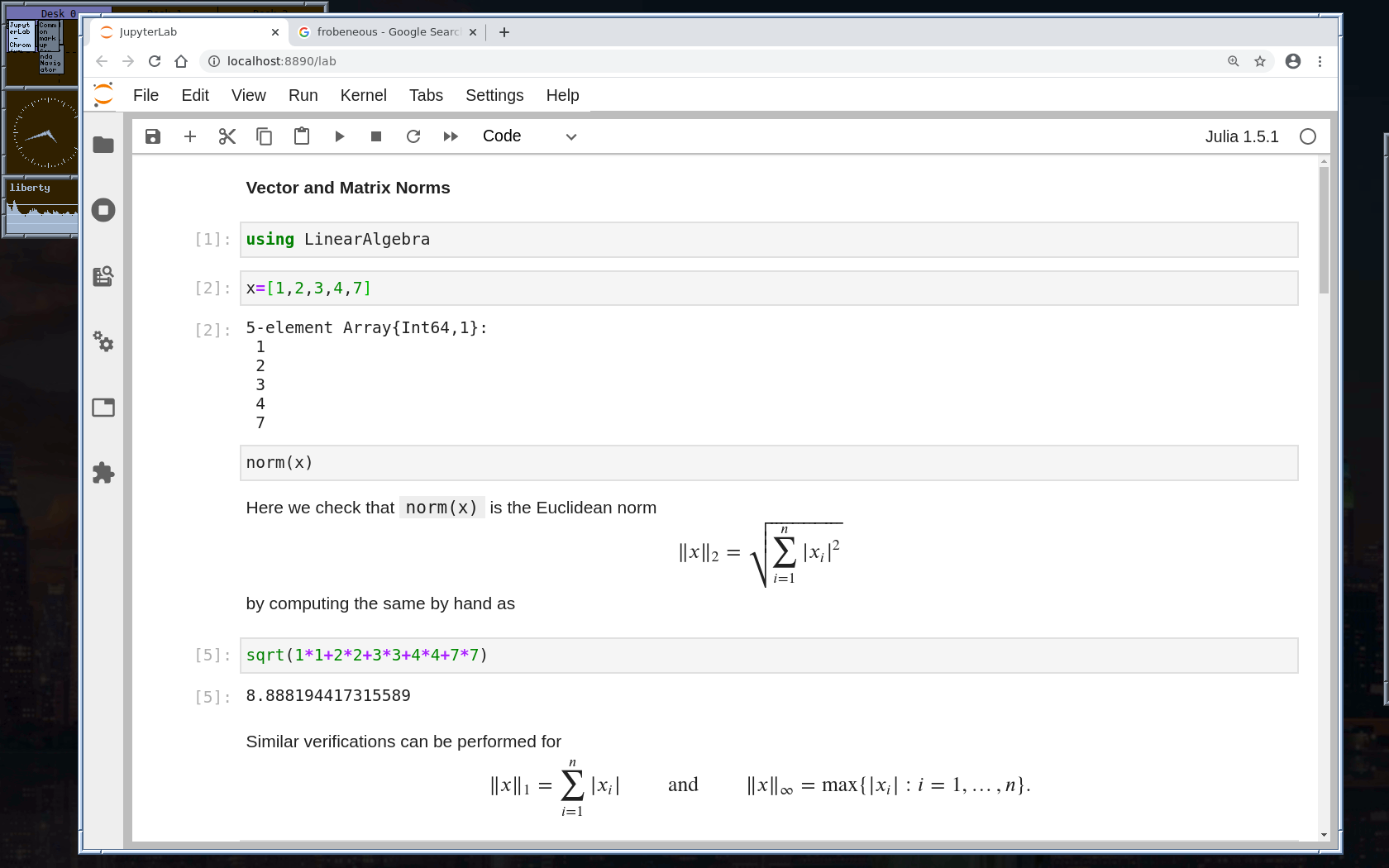1389x868 pixels.
Task: Run the selected cell with play icon
Action: (339, 136)
